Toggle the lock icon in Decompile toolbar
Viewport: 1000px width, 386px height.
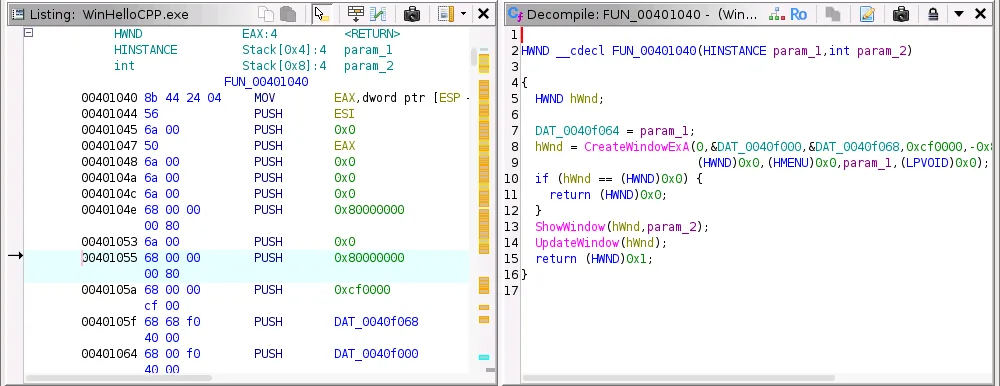(933, 14)
